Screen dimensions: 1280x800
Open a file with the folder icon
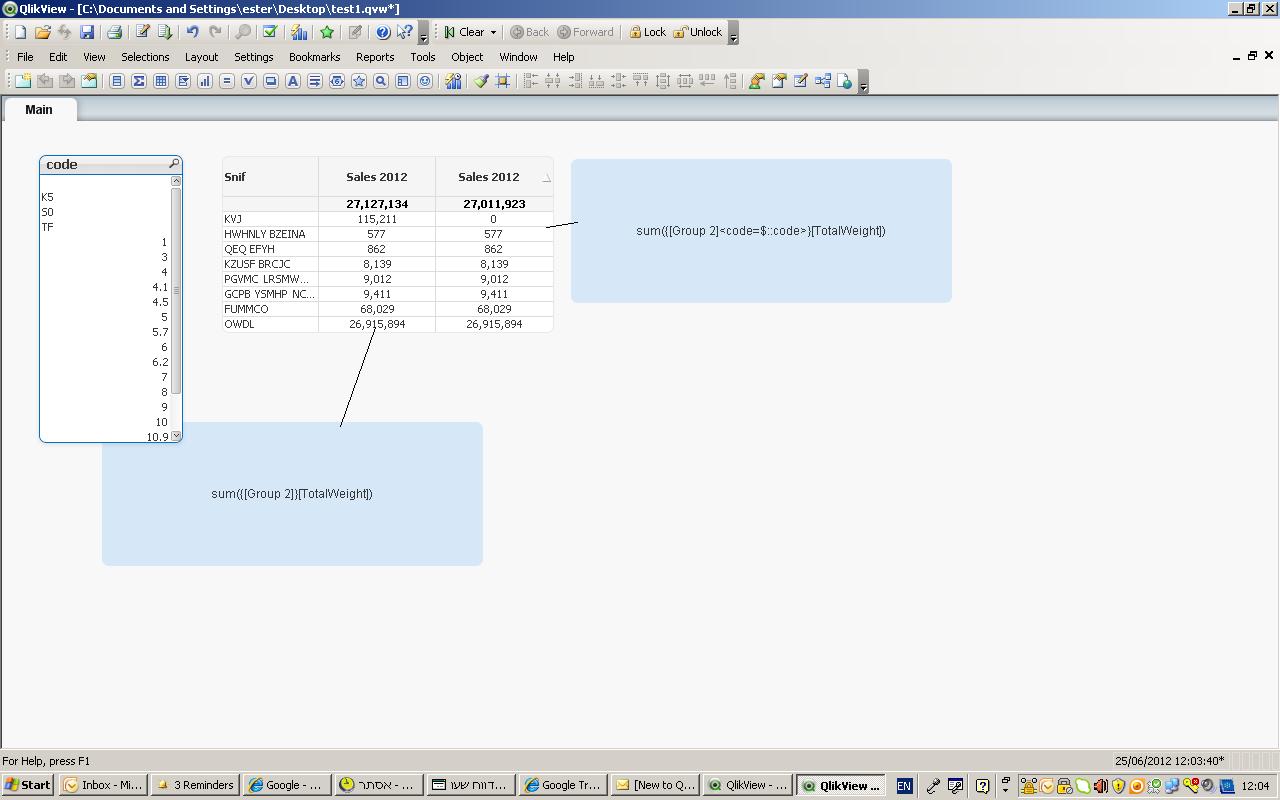[42, 32]
